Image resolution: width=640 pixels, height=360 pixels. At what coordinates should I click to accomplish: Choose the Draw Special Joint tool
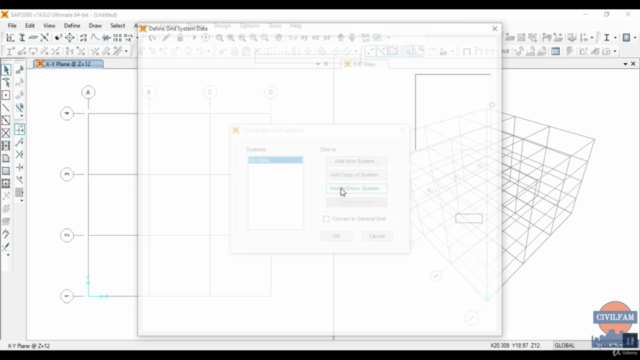tap(6, 95)
